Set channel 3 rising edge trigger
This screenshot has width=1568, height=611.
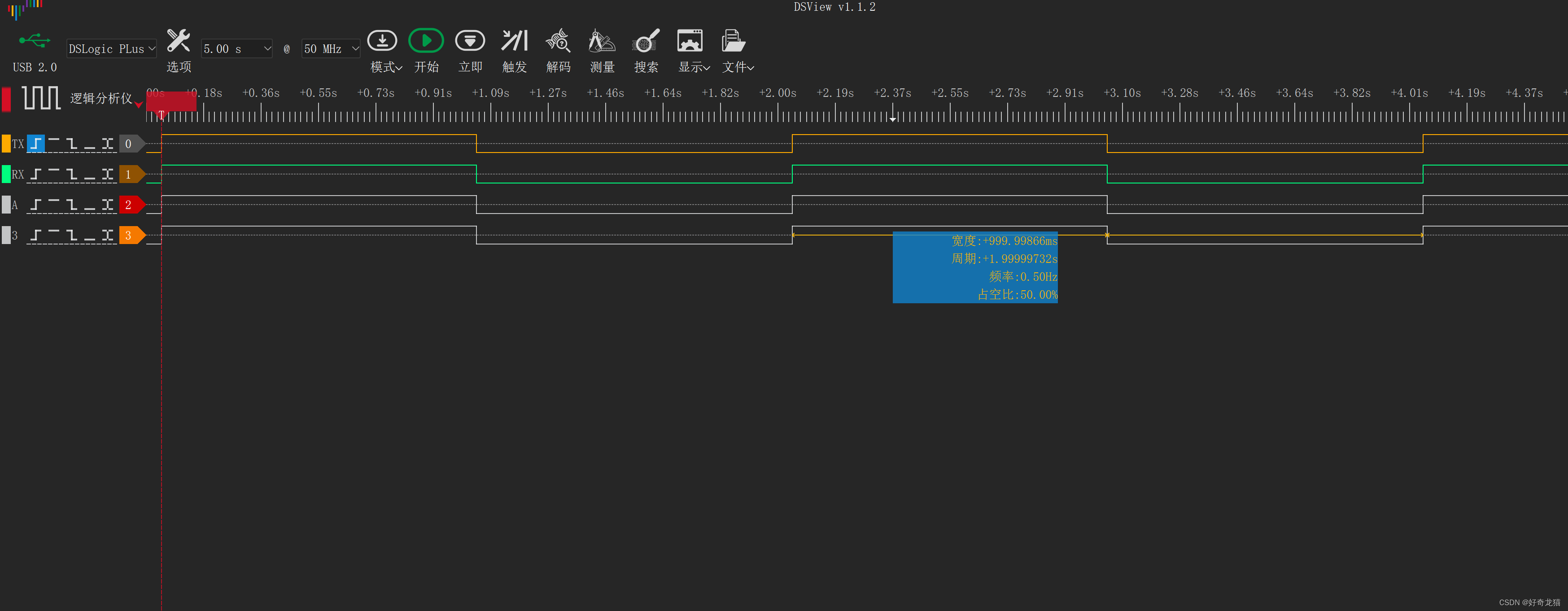36,235
